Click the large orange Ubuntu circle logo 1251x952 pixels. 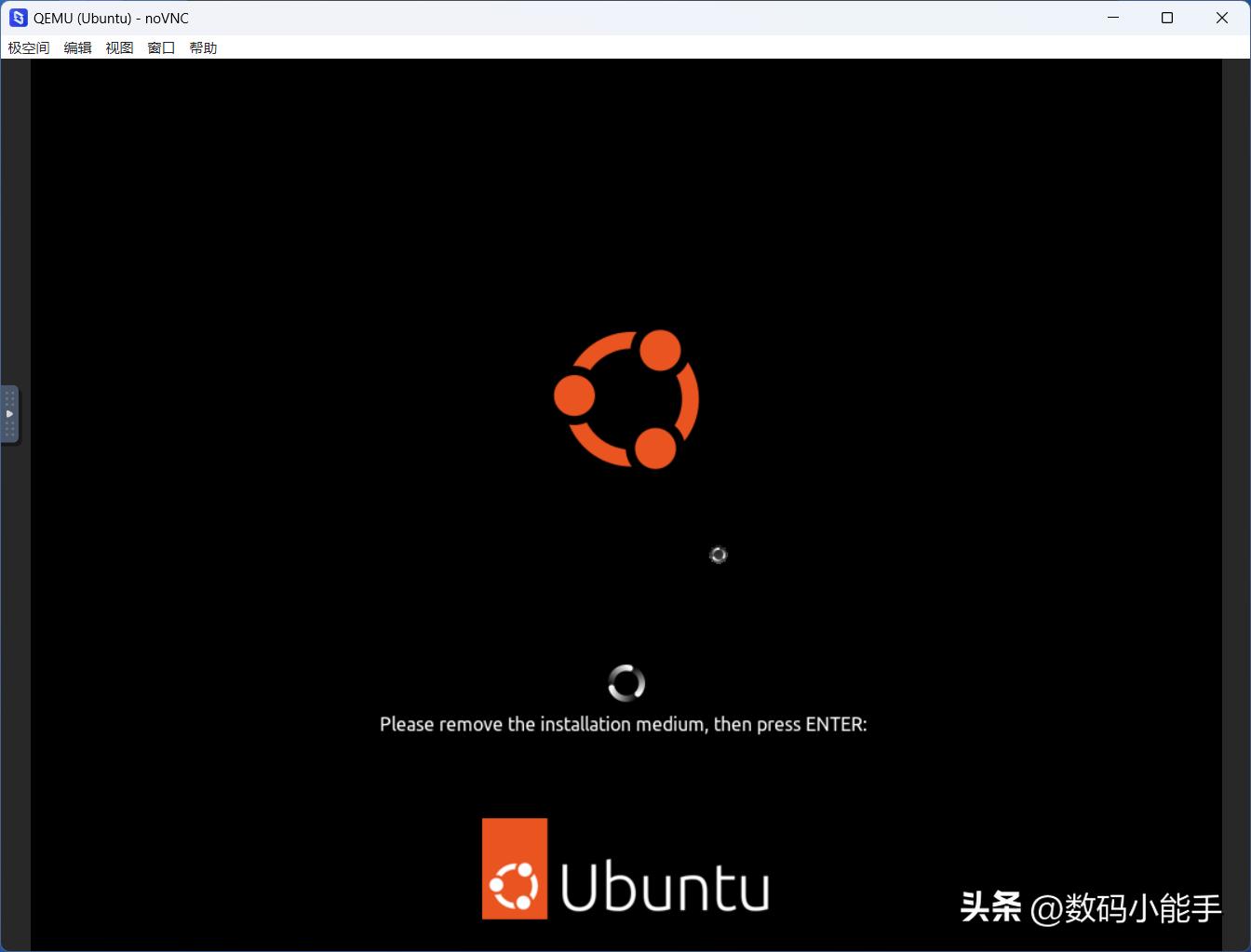tap(626, 399)
